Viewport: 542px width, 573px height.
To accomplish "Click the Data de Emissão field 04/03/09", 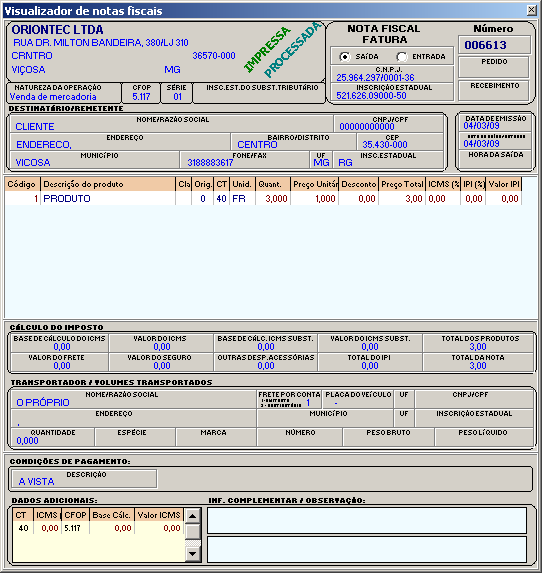I will click(x=495, y=123).
